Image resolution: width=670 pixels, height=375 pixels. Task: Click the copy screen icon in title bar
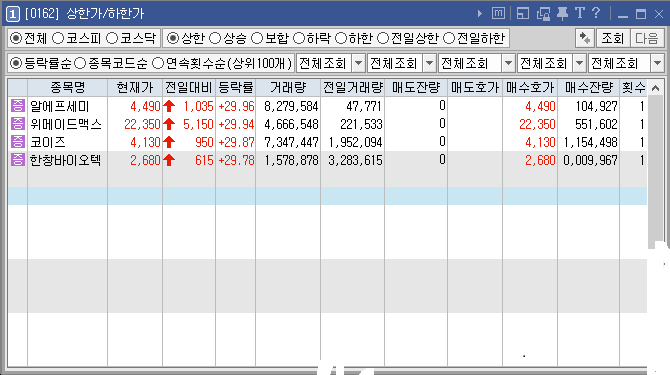click(543, 14)
